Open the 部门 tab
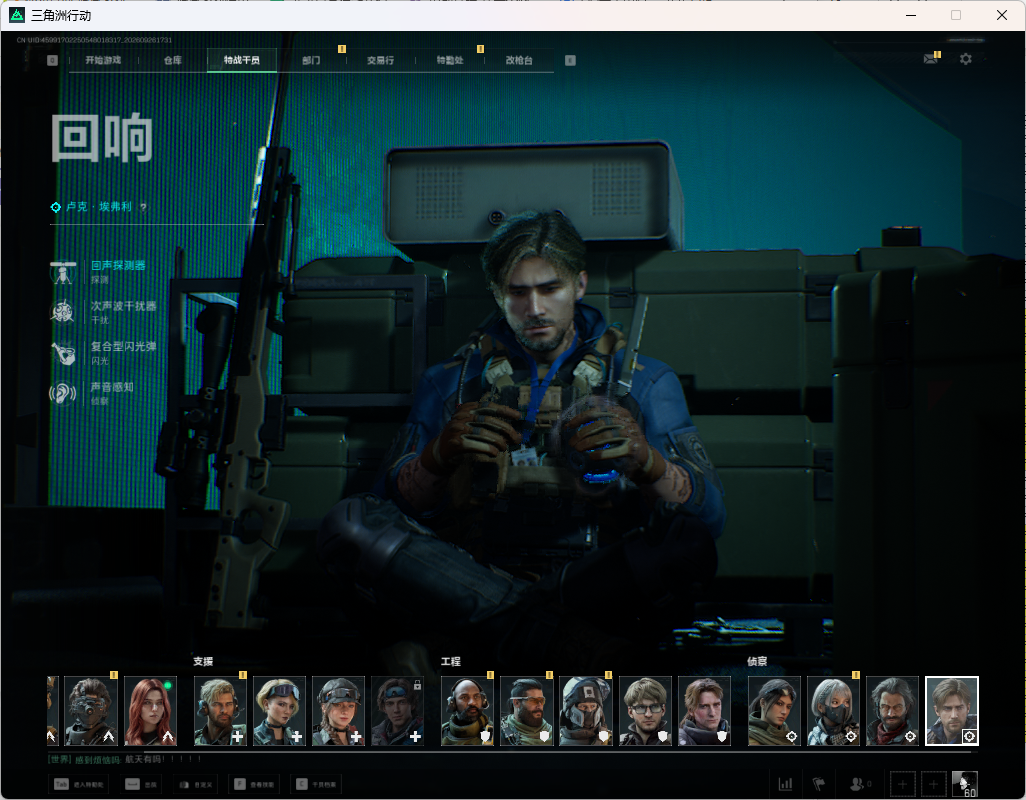 [x=311, y=60]
